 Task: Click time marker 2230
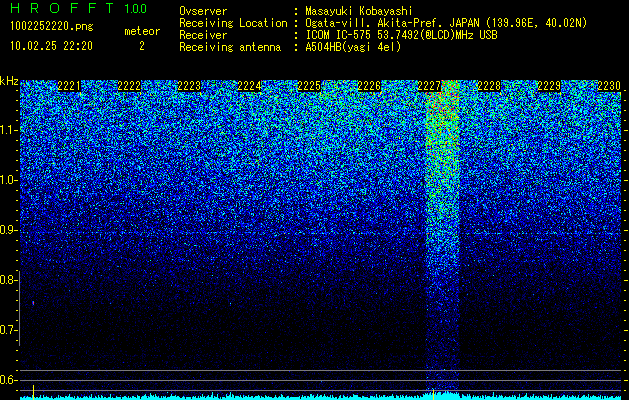click(x=609, y=86)
